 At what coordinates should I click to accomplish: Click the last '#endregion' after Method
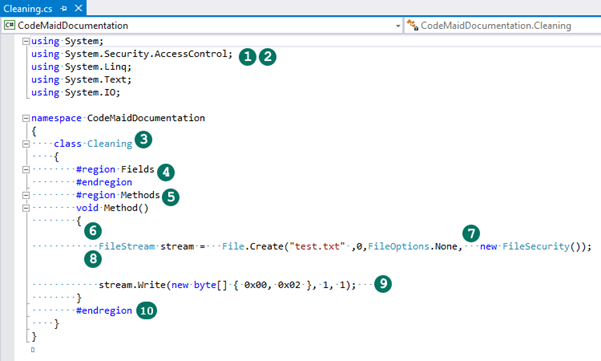[x=104, y=311]
